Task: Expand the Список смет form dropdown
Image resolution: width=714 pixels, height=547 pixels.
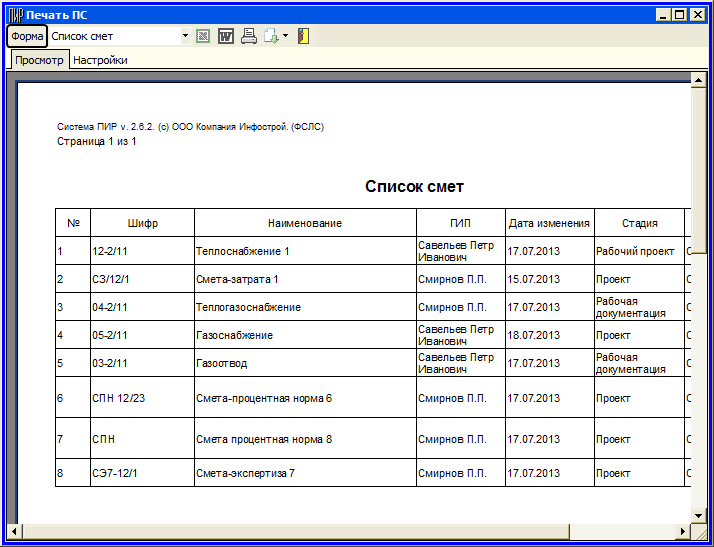Action: tap(185, 37)
